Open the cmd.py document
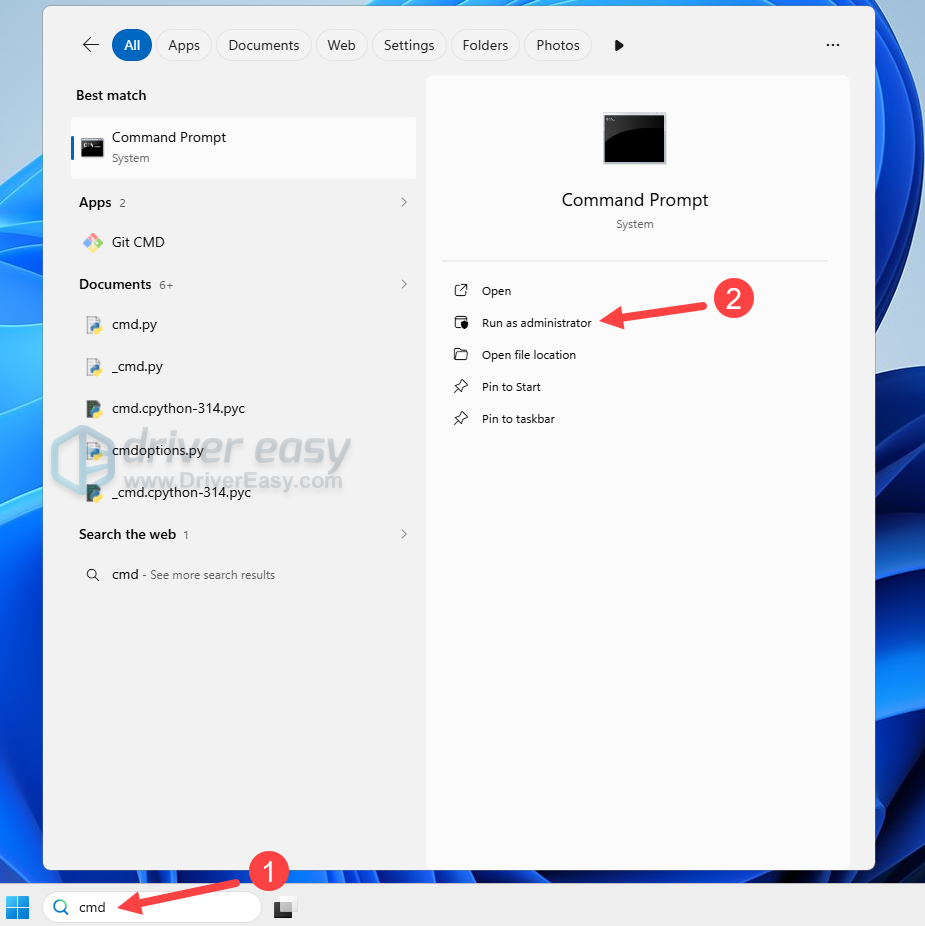The width and height of the screenshot is (925, 926). [x=243, y=324]
